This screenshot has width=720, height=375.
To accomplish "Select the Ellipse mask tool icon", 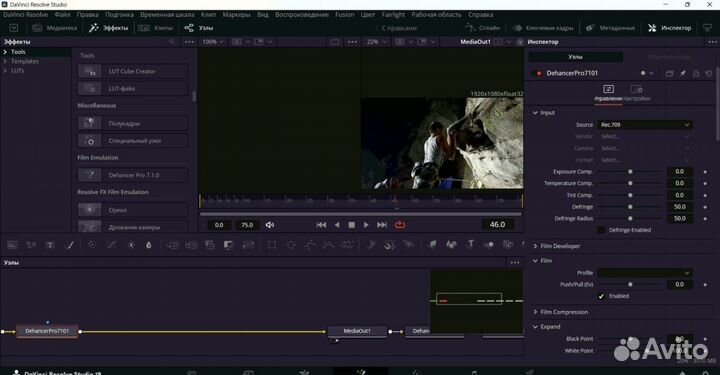I will [291, 245].
